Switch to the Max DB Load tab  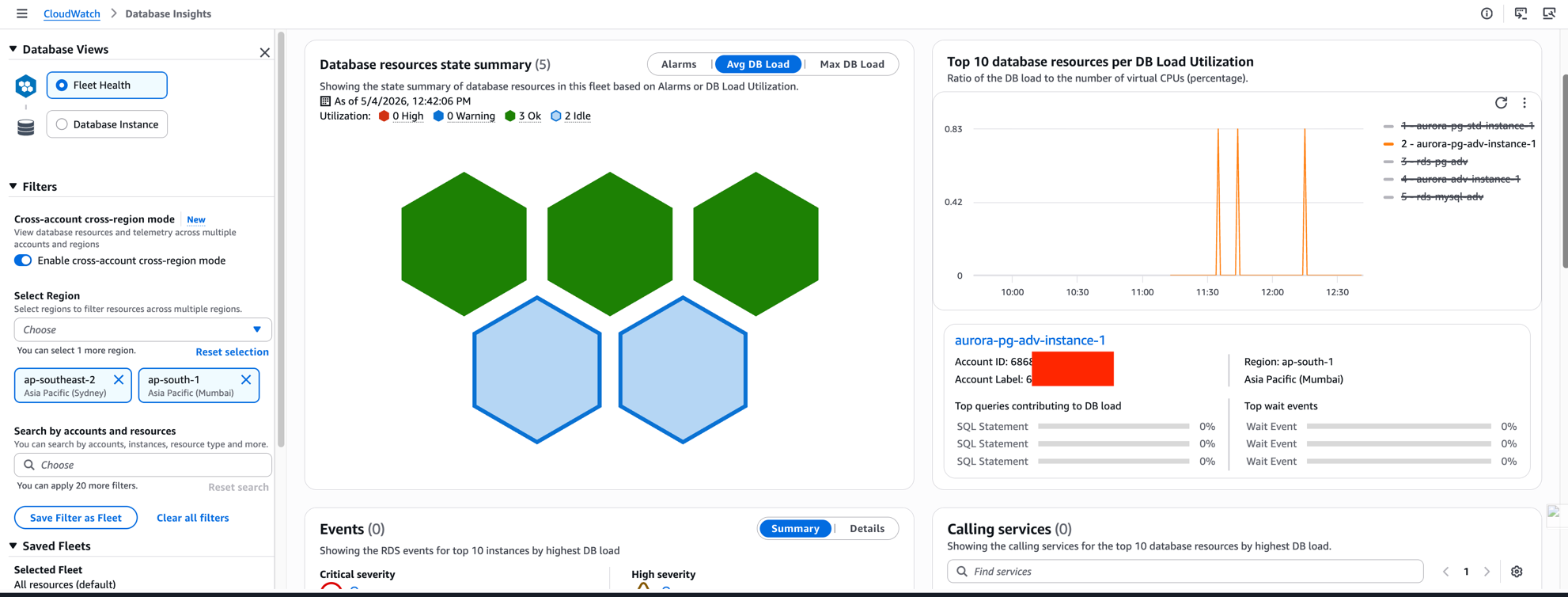click(x=852, y=64)
